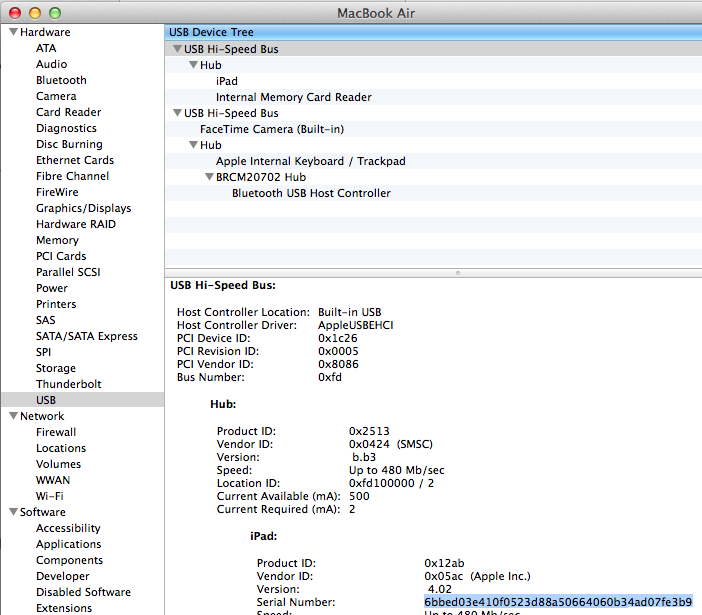The image size is (702, 615).
Task: Select BRCM20702 Hub row
Action: (x=433, y=177)
